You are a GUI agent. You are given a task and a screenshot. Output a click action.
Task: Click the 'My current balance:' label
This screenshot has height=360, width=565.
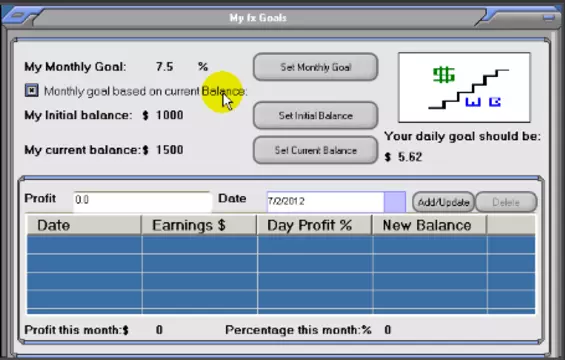tap(83, 150)
